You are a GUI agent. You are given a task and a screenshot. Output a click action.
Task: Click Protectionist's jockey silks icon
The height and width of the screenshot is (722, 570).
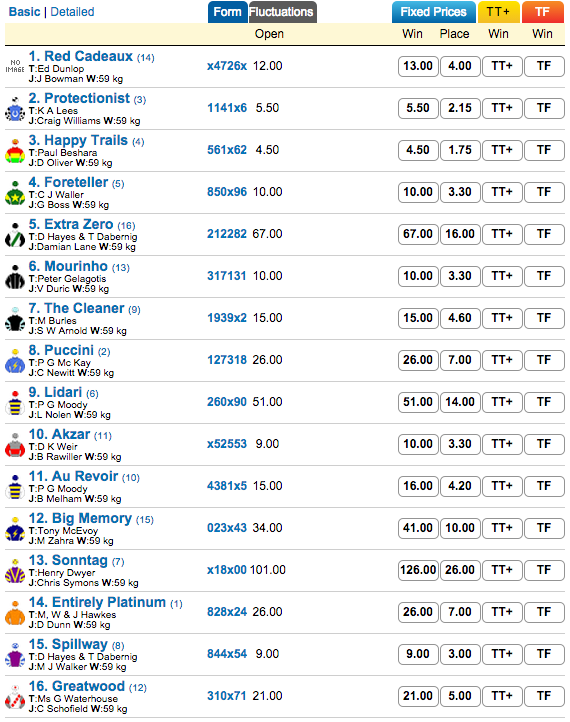(15, 110)
